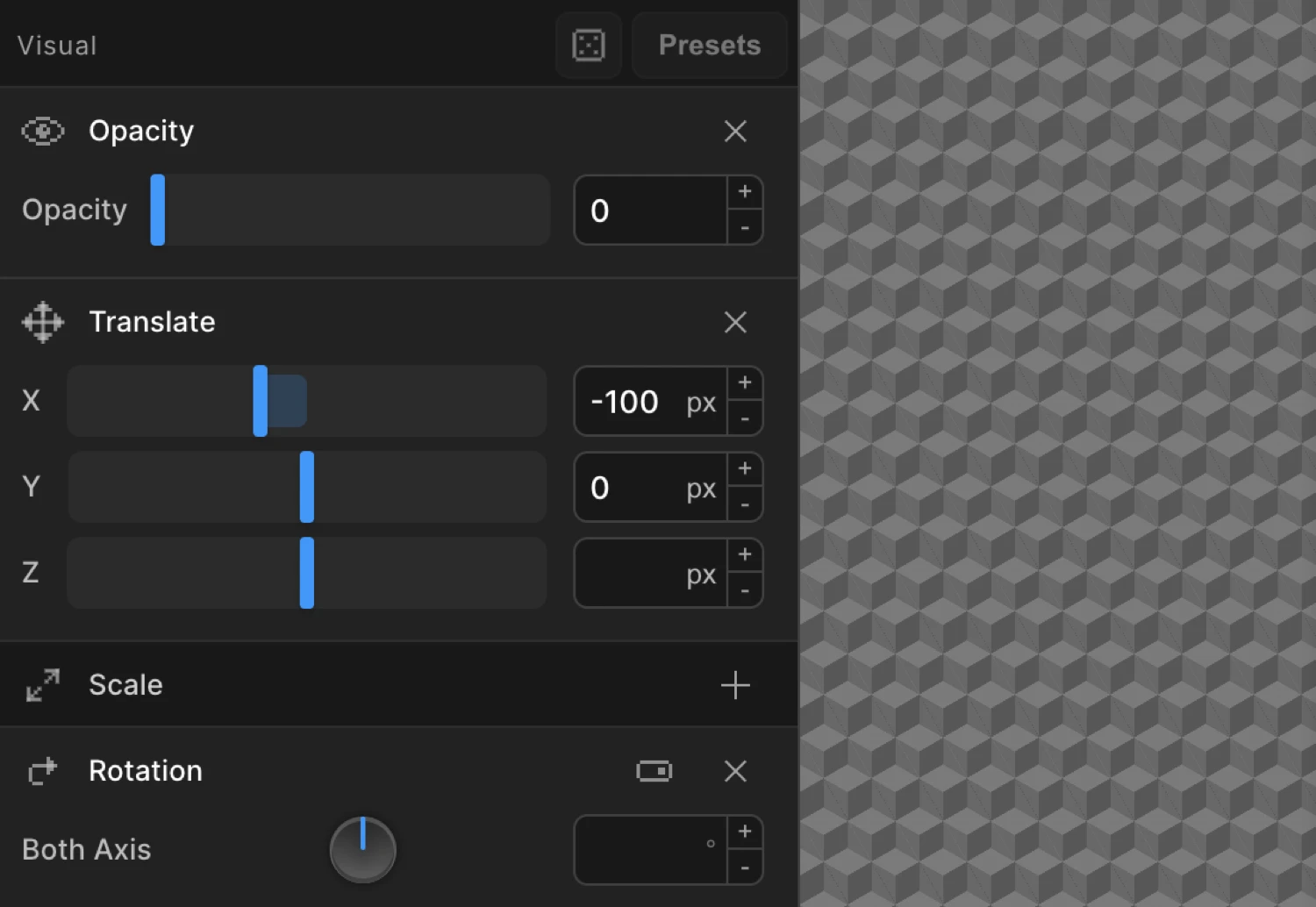This screenshot has height=907, width=1316.
Task: Click the Both Axis rotation knob
Action: coord(362,849)
